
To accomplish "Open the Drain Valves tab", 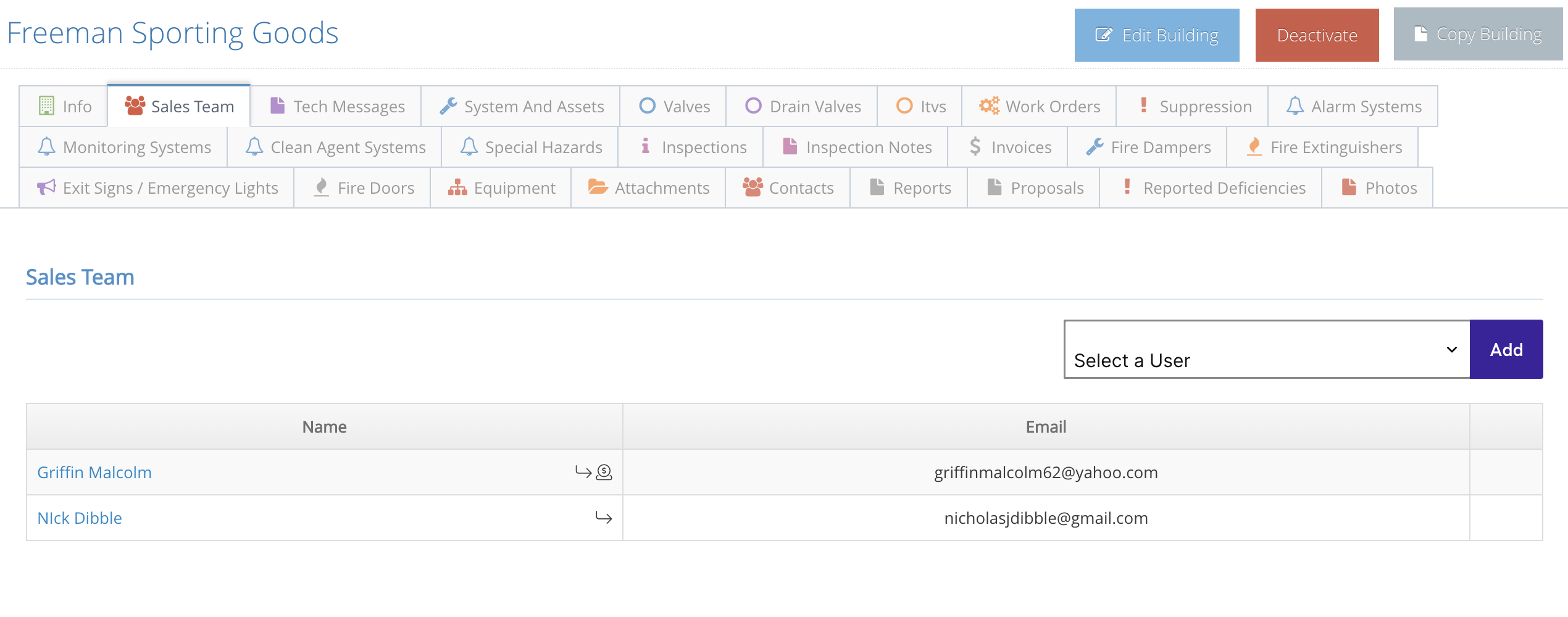I will tap(803, 106).
